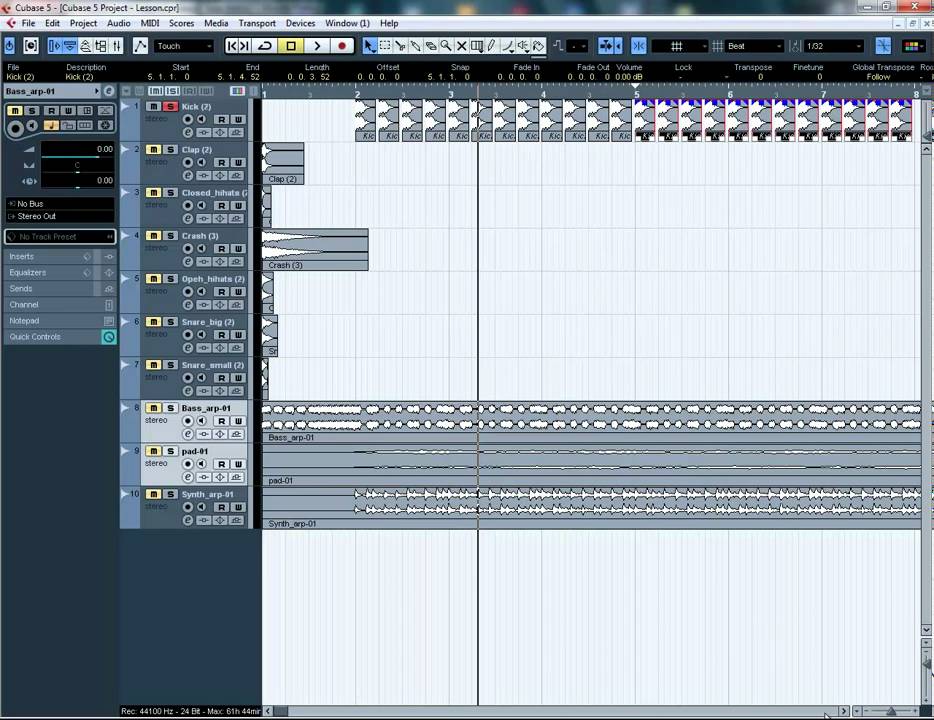
Task: Select the Play speaker tool
Action: 523,46
